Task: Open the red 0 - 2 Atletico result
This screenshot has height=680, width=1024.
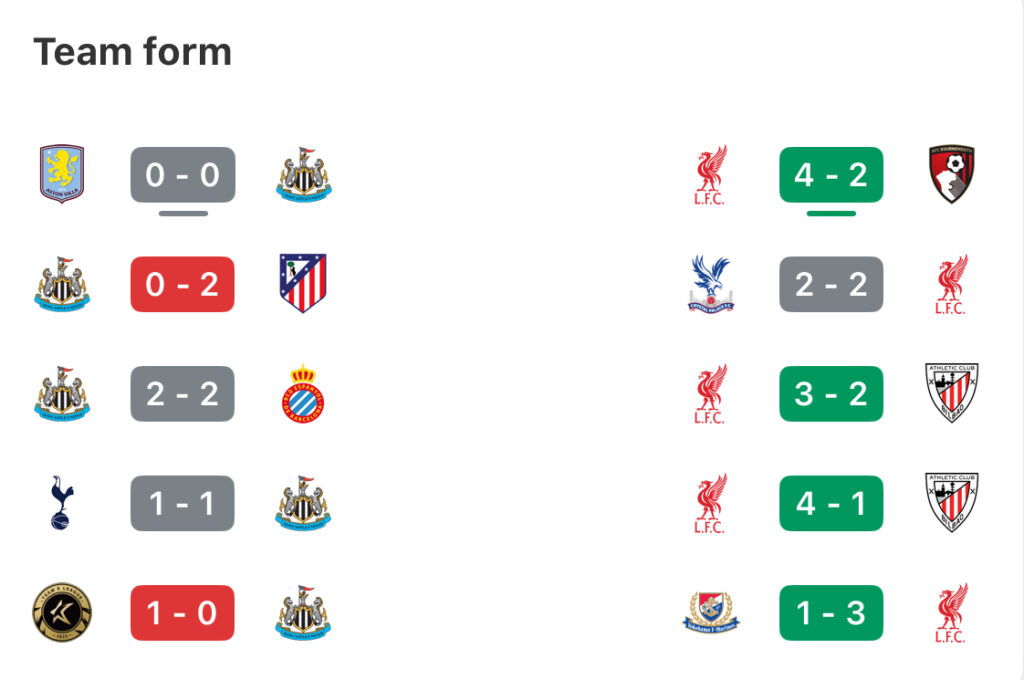Action: (x=183, y=284)
